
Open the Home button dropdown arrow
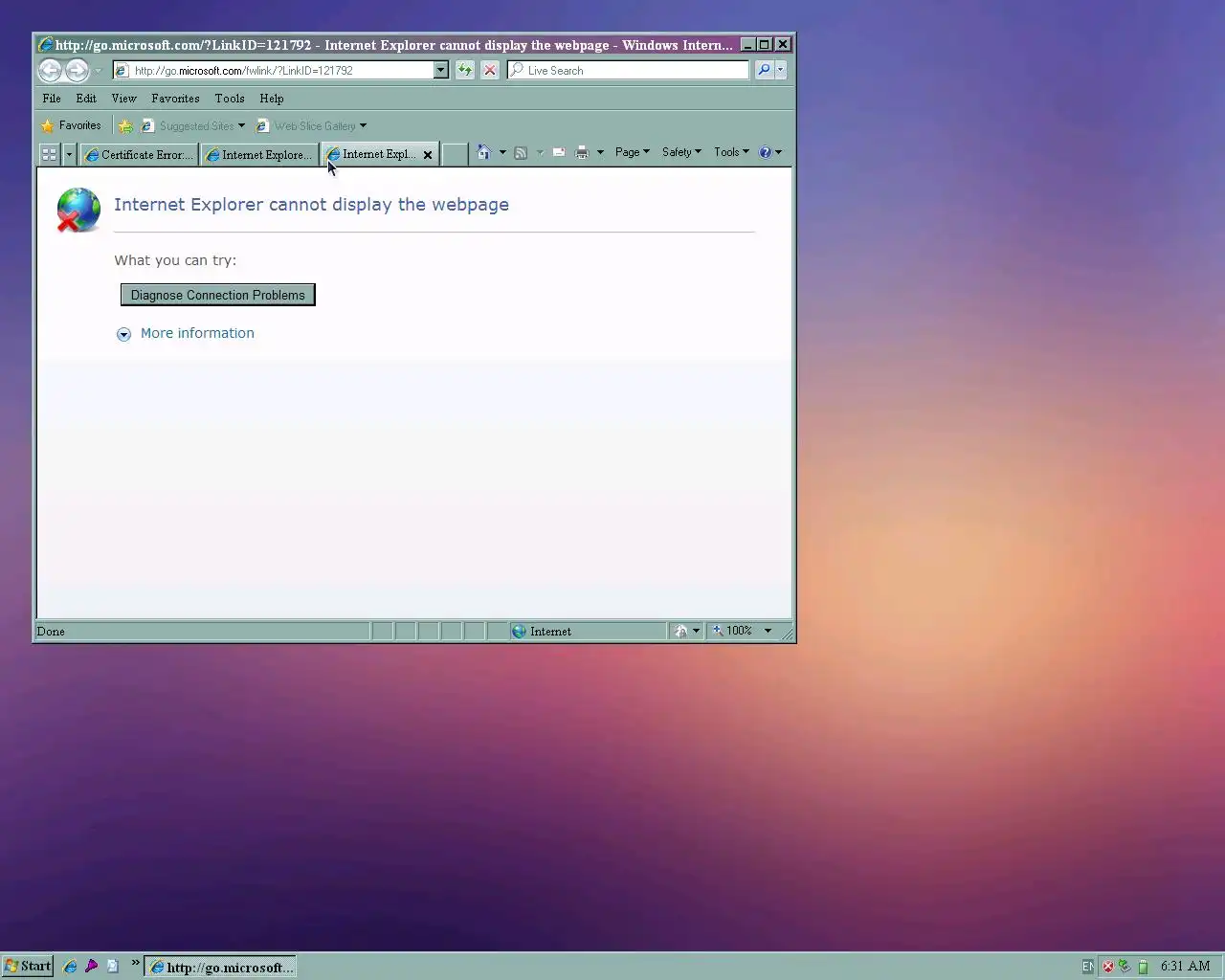(502, 152)
